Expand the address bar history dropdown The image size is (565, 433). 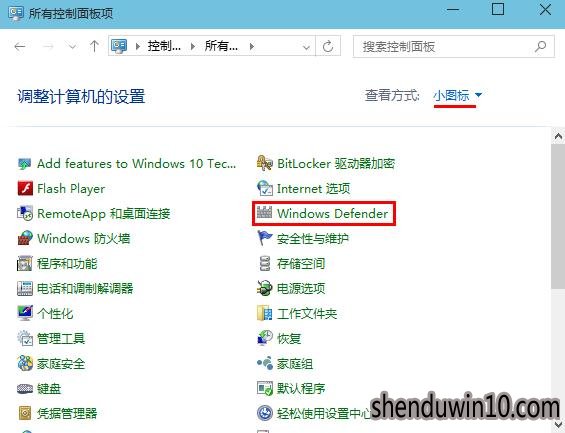[306, 46]
